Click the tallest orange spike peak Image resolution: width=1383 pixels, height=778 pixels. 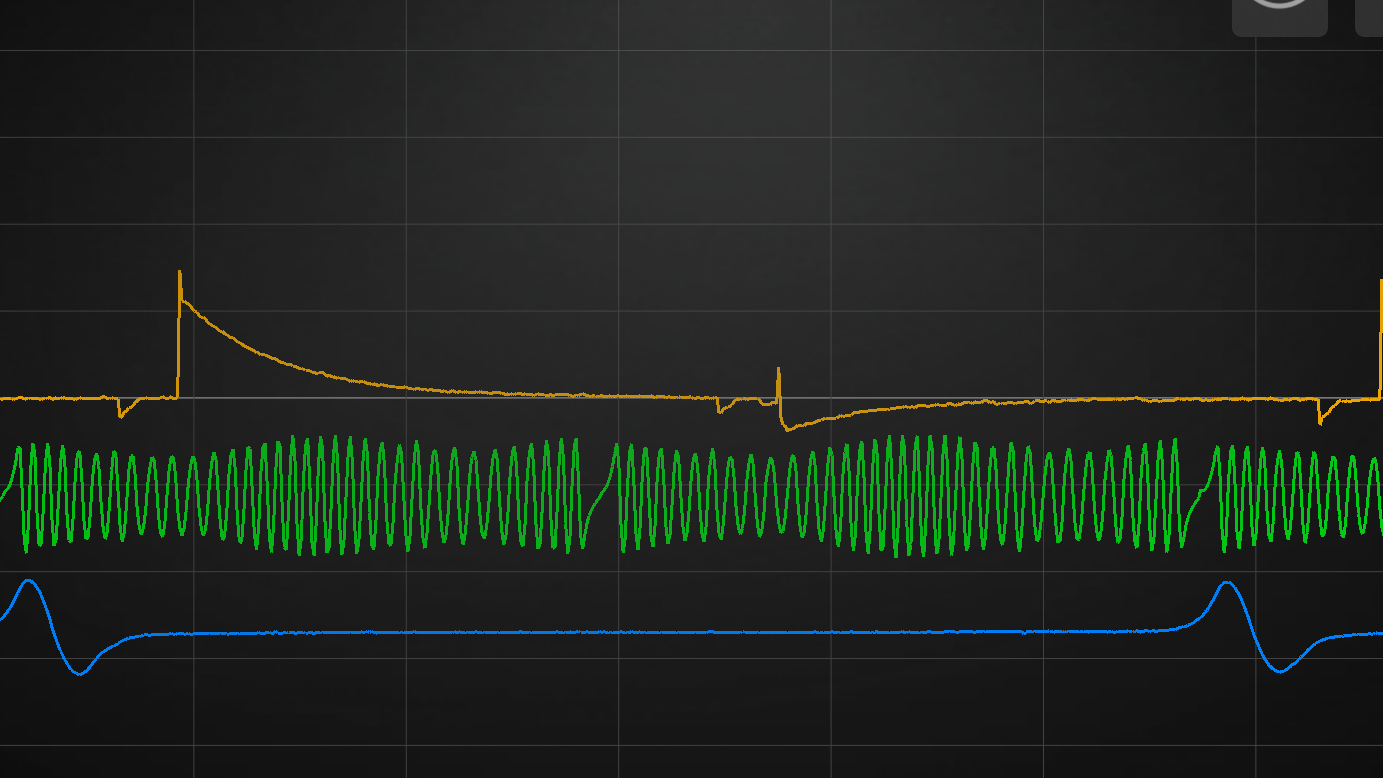pyautogui.click(x=180, y=273)
